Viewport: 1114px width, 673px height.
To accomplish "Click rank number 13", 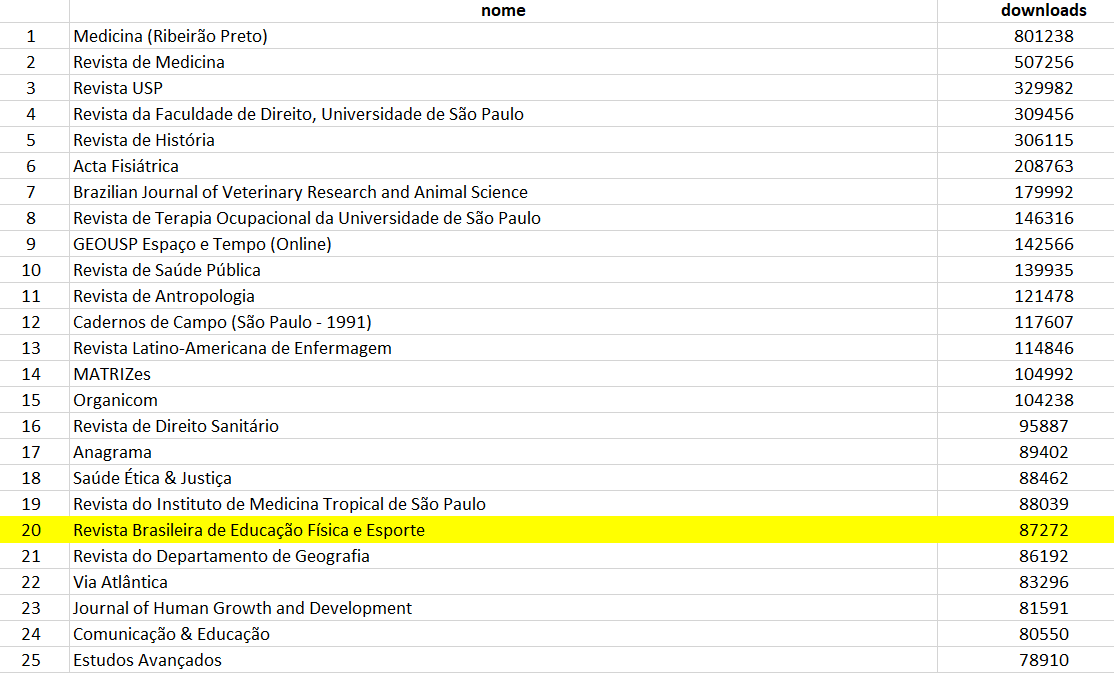I will point(31,348).
